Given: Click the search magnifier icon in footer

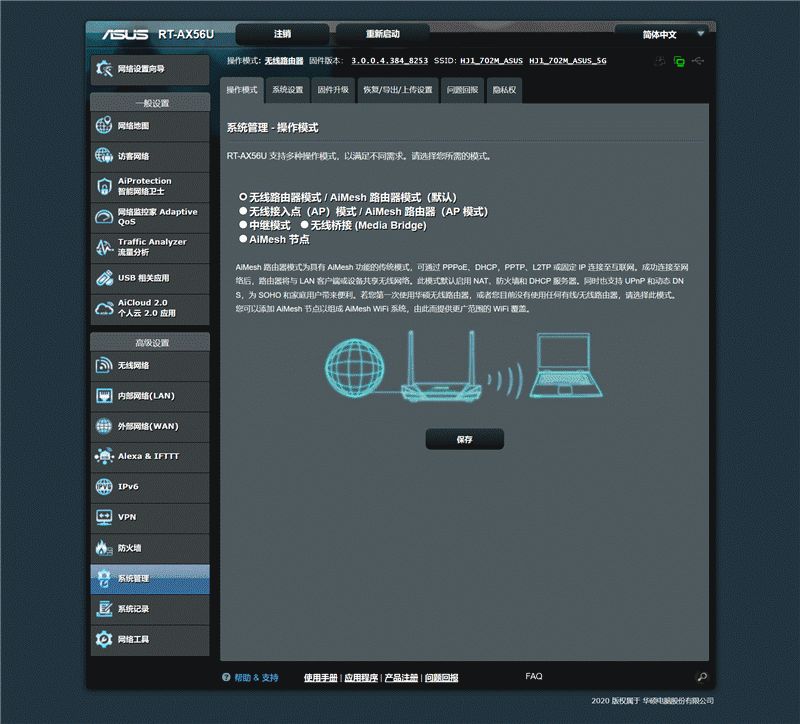Looking at the screenshot, I should (702, 677).
